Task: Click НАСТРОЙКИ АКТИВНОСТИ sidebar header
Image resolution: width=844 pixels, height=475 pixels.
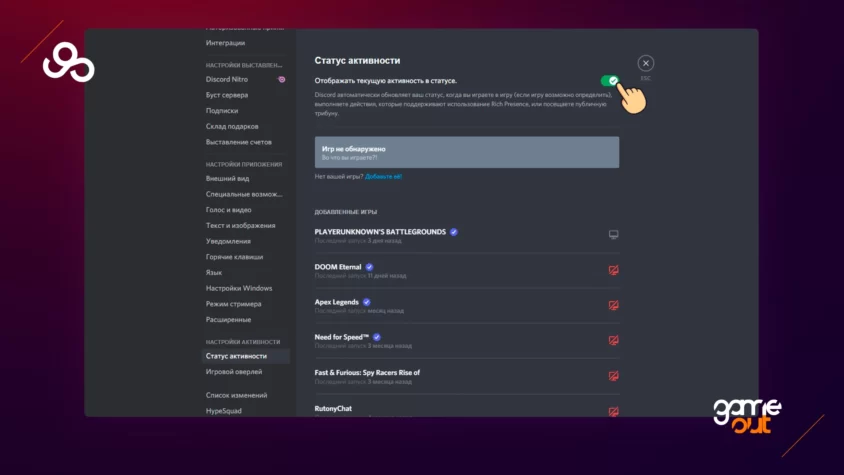Action: click(243, 341)
